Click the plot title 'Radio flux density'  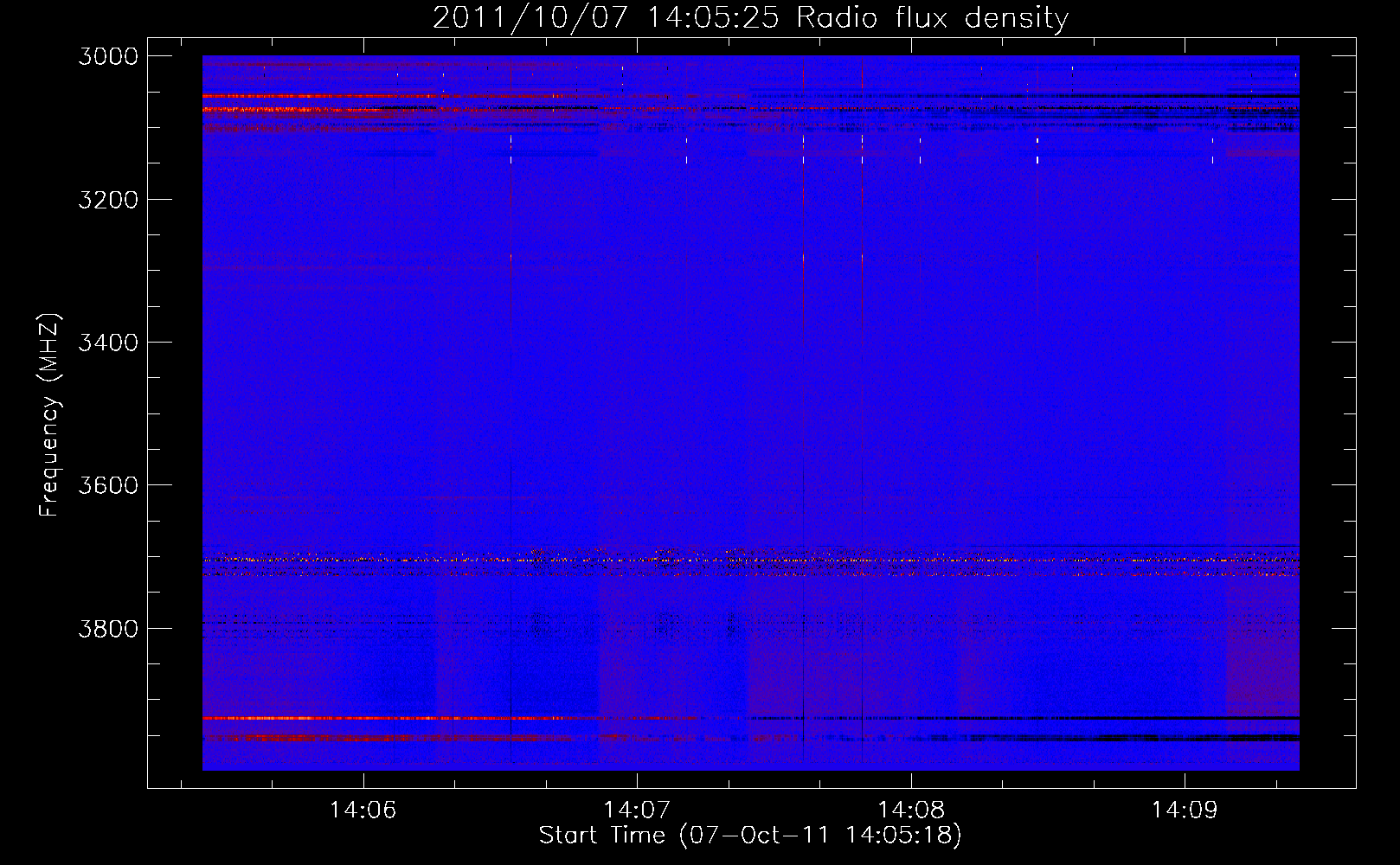[x=933, y=18]
